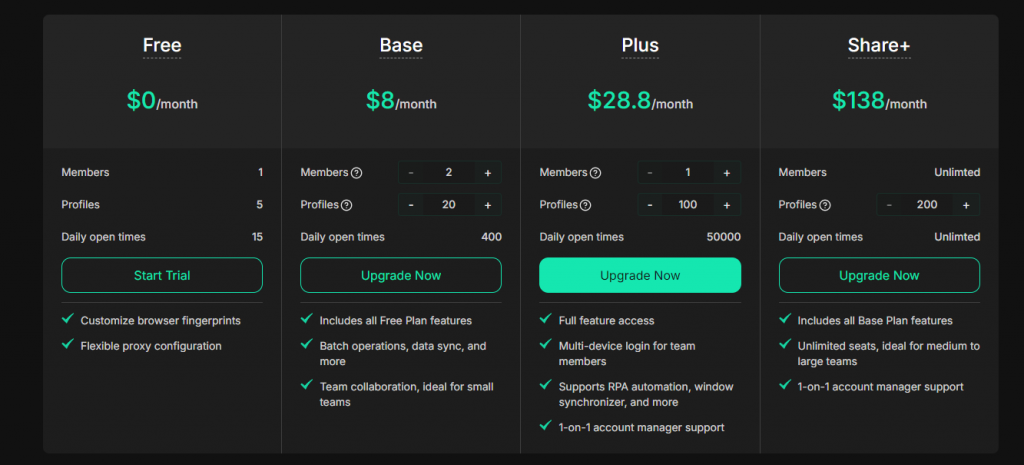This screenshot has height=465, width=1024.
Task: Click help icon next to Share+ plan Profiles
Action: tap(825, 206)
